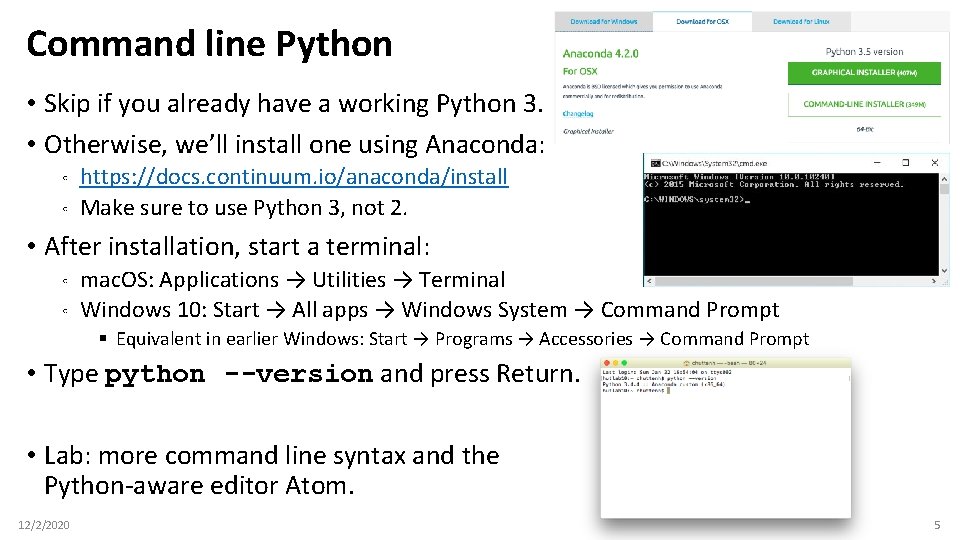Viewport: 960px width, 540px height.
Task: Minimize the cmd.exe window
Action: pyautogui.click(x=877, y=163)
